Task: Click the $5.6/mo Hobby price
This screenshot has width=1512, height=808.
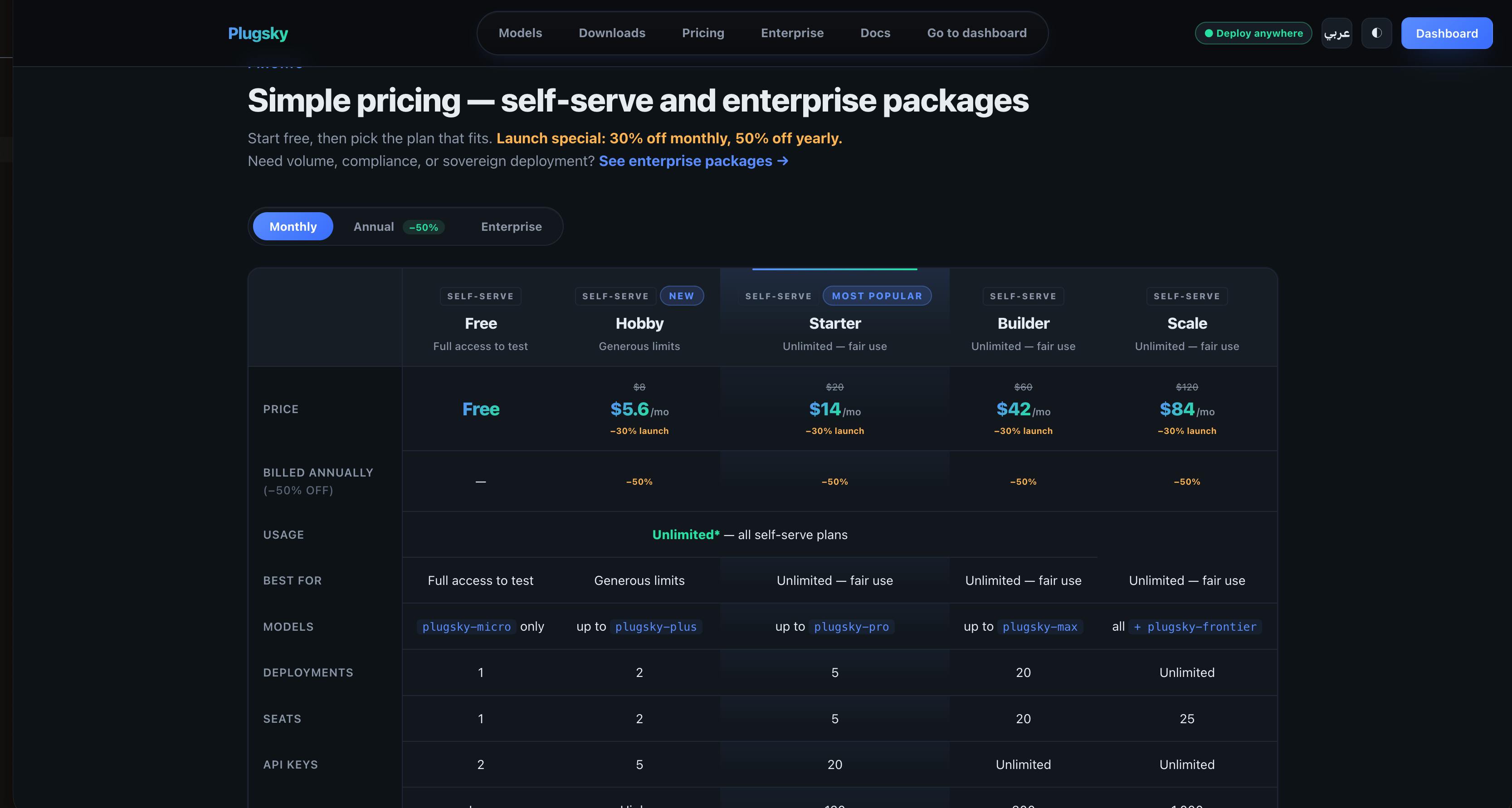Action: pyautogui.click(x=639, y=409)
